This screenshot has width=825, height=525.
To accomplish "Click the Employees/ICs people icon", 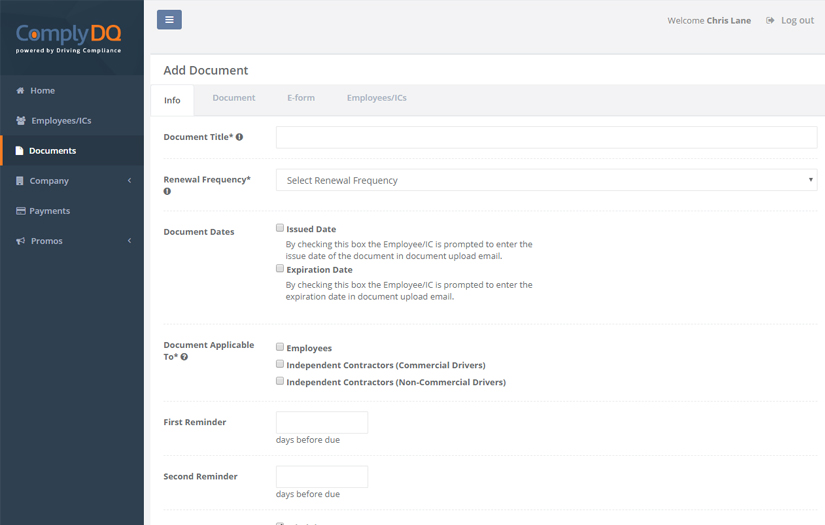I will pos(21,120).
